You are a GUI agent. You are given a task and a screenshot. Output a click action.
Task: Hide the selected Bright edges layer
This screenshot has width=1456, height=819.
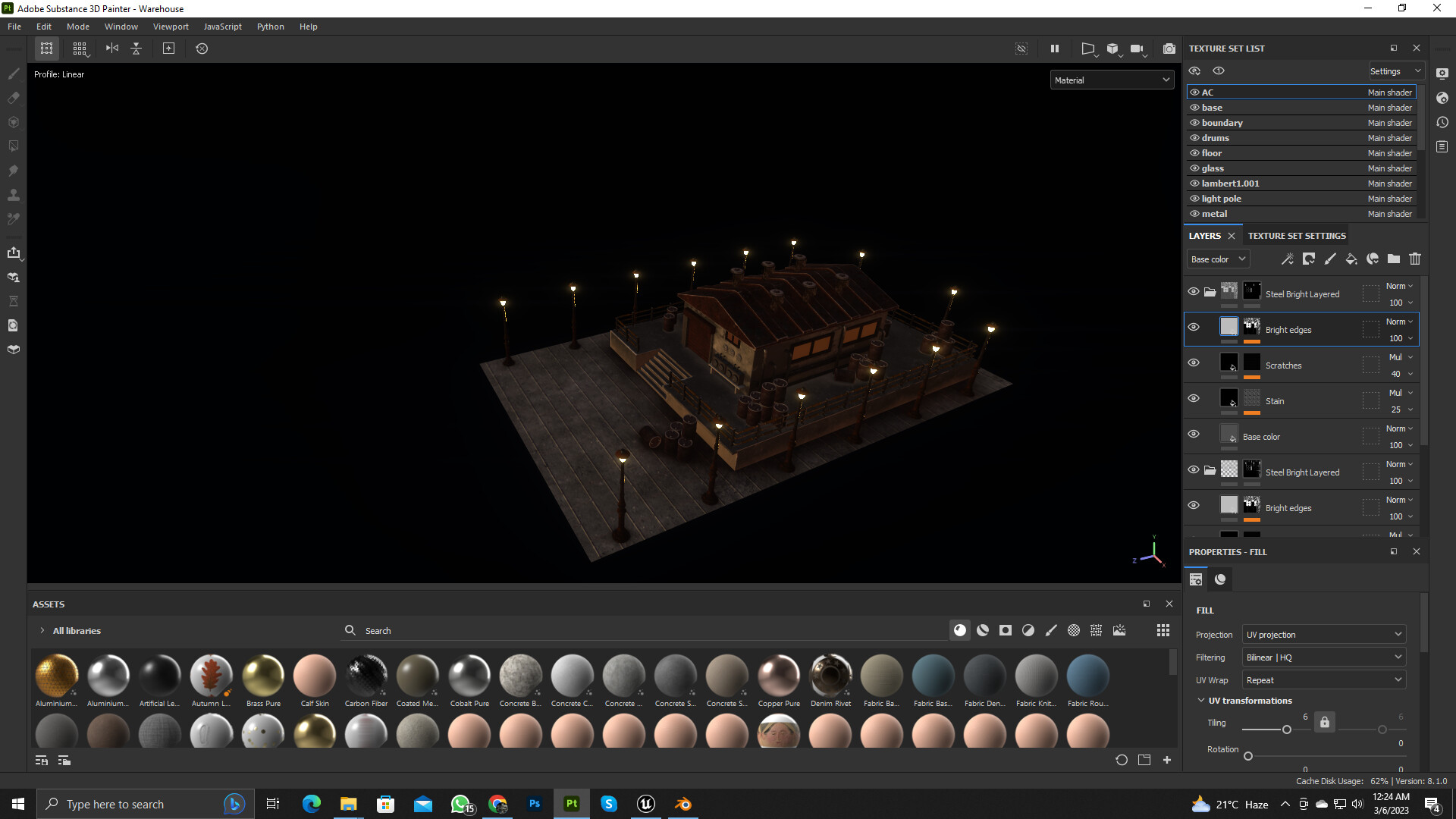pyautogui.click(x=1194, y=328)
